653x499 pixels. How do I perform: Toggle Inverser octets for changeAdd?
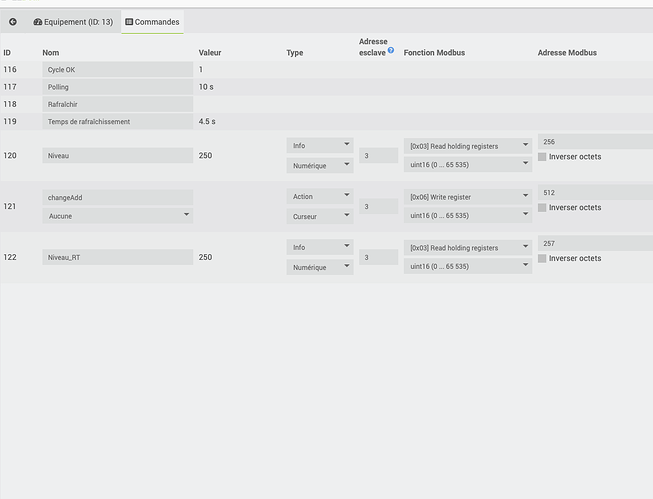(x=542, y=207)
